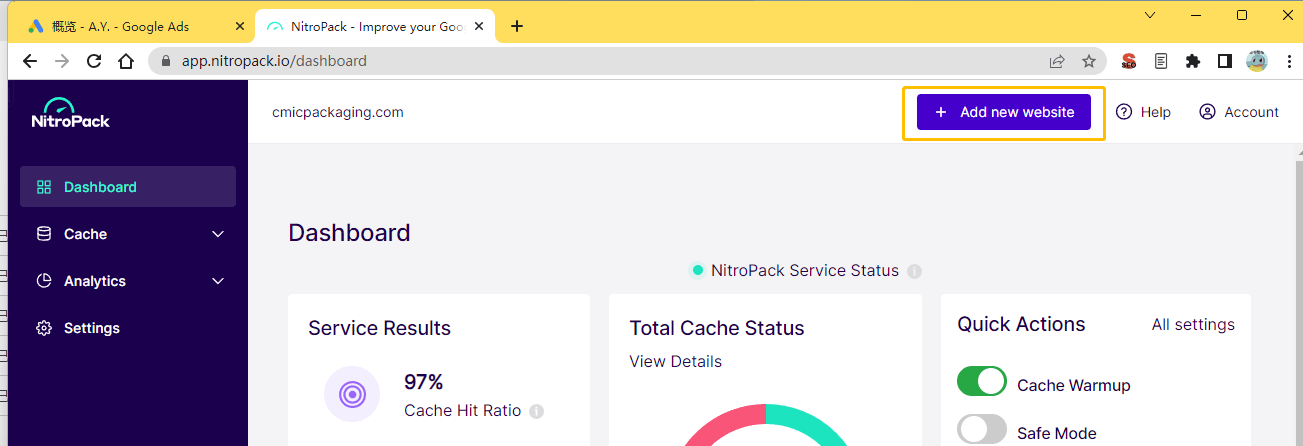Open the tab search dropdown arrow

1150,15
